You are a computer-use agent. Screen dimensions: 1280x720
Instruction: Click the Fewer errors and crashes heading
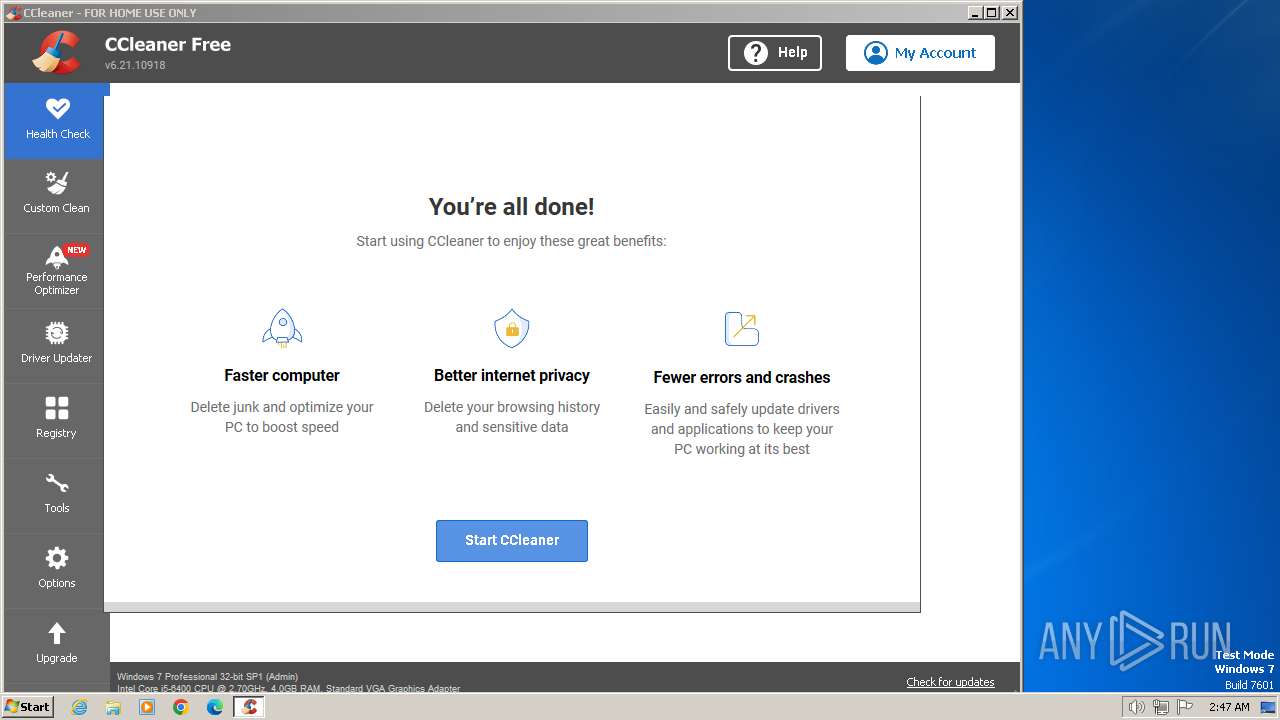click(742, 378)
